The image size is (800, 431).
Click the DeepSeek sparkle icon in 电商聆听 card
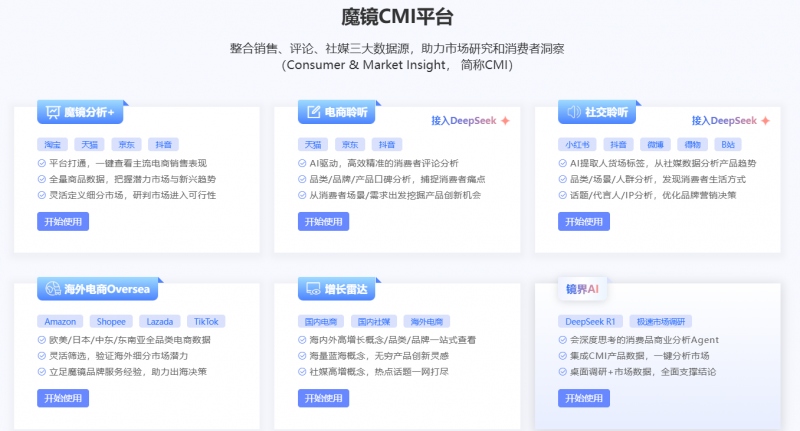pos(505,121)
